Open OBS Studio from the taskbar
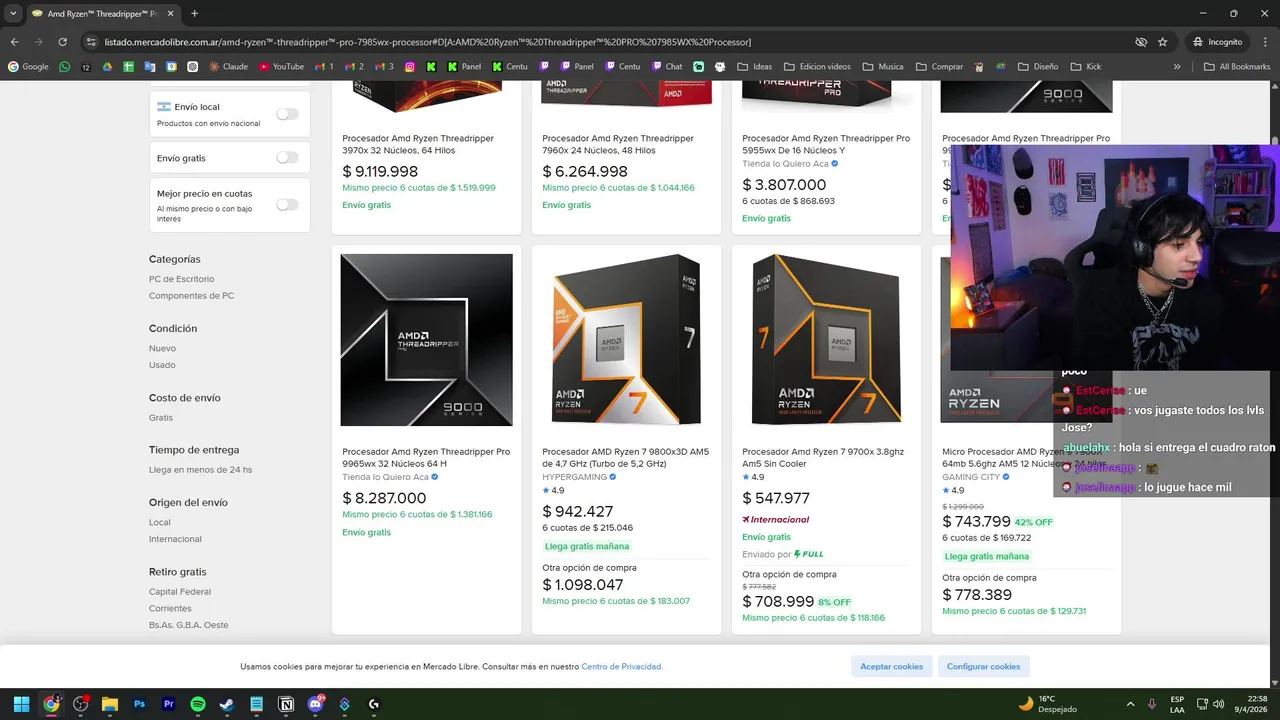 click(x=81, y=704)
